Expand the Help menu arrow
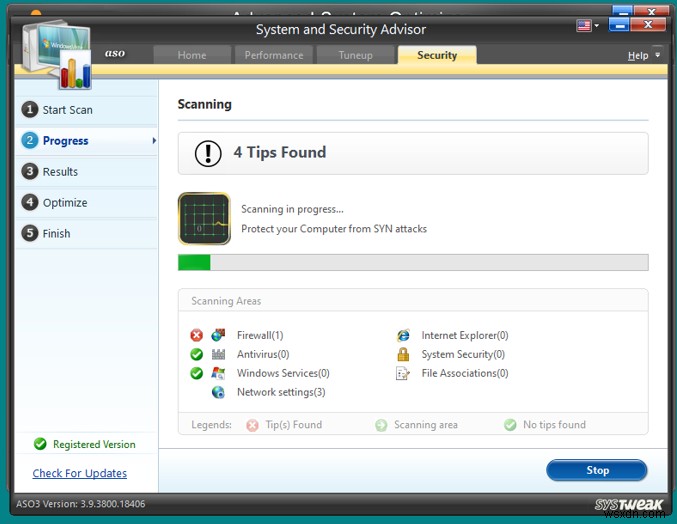 coord(657,55)
